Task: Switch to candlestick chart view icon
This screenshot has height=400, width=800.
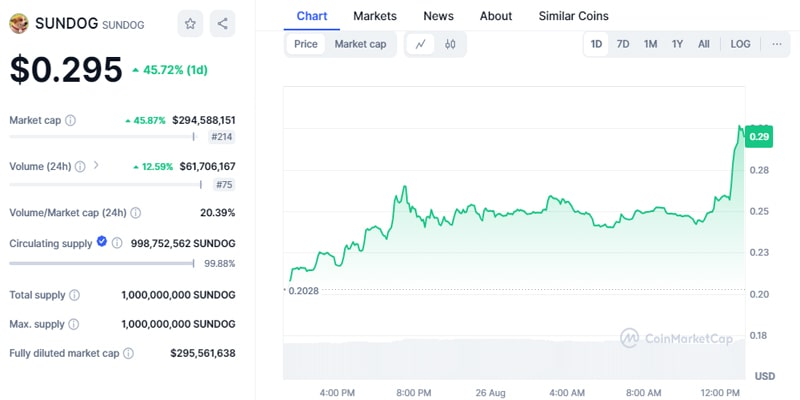Action: (450, 44)
